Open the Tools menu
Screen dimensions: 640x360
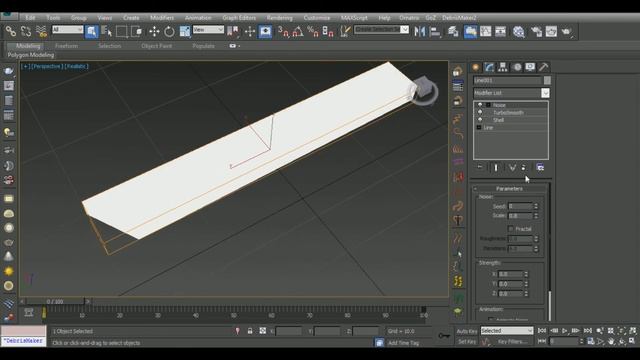coord(53,18)
